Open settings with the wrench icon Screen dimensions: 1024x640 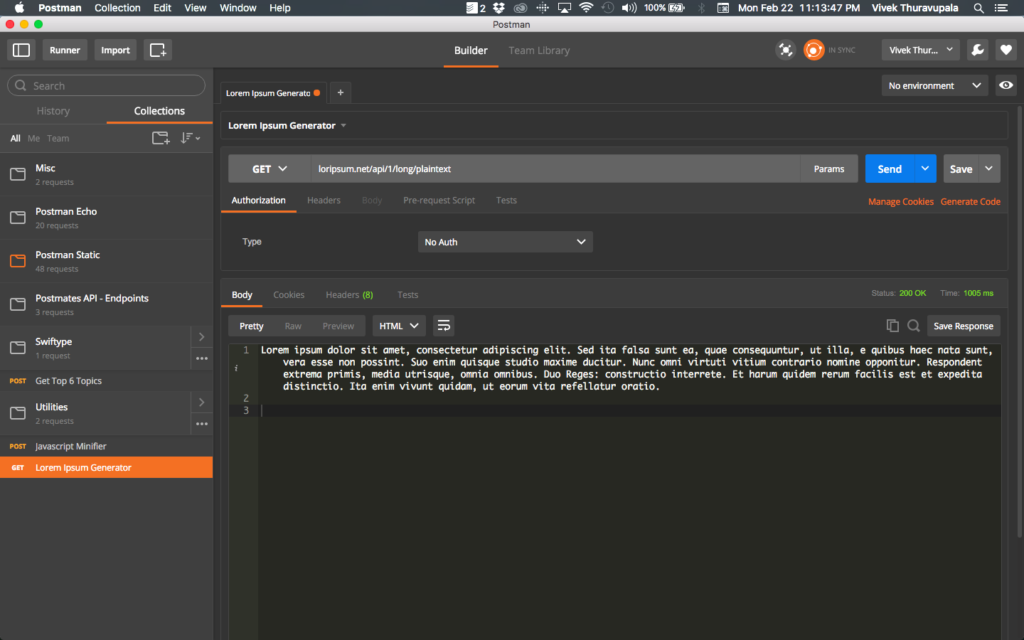click(x=978, y=50)
